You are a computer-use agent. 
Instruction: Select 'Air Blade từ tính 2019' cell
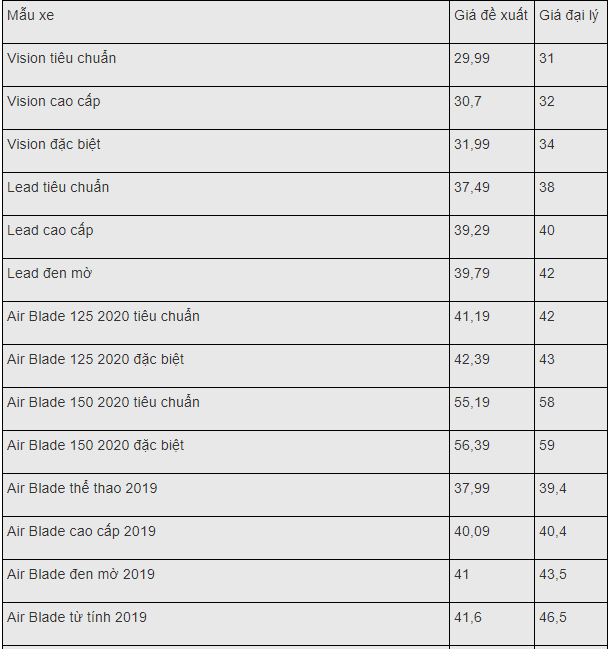[226, 625]
